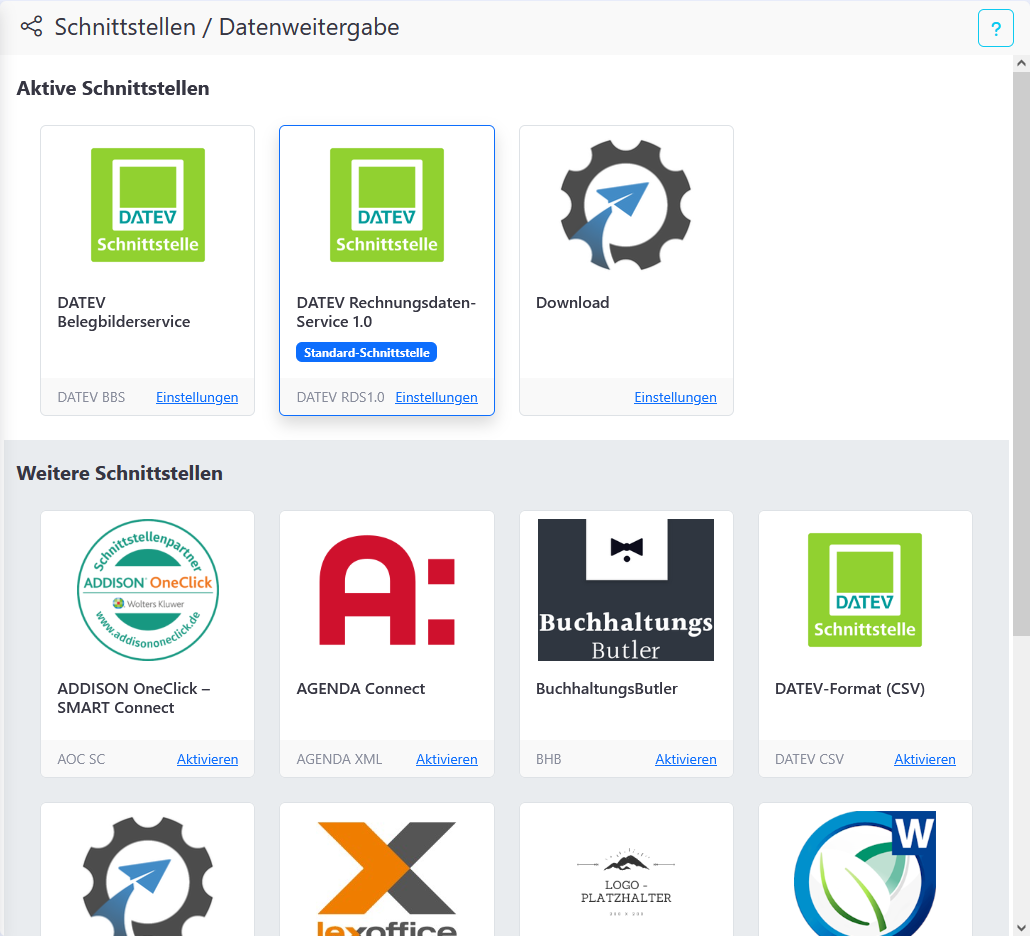Click the help question mark button
Screen dimensions: 1030x936
(995, 28)
